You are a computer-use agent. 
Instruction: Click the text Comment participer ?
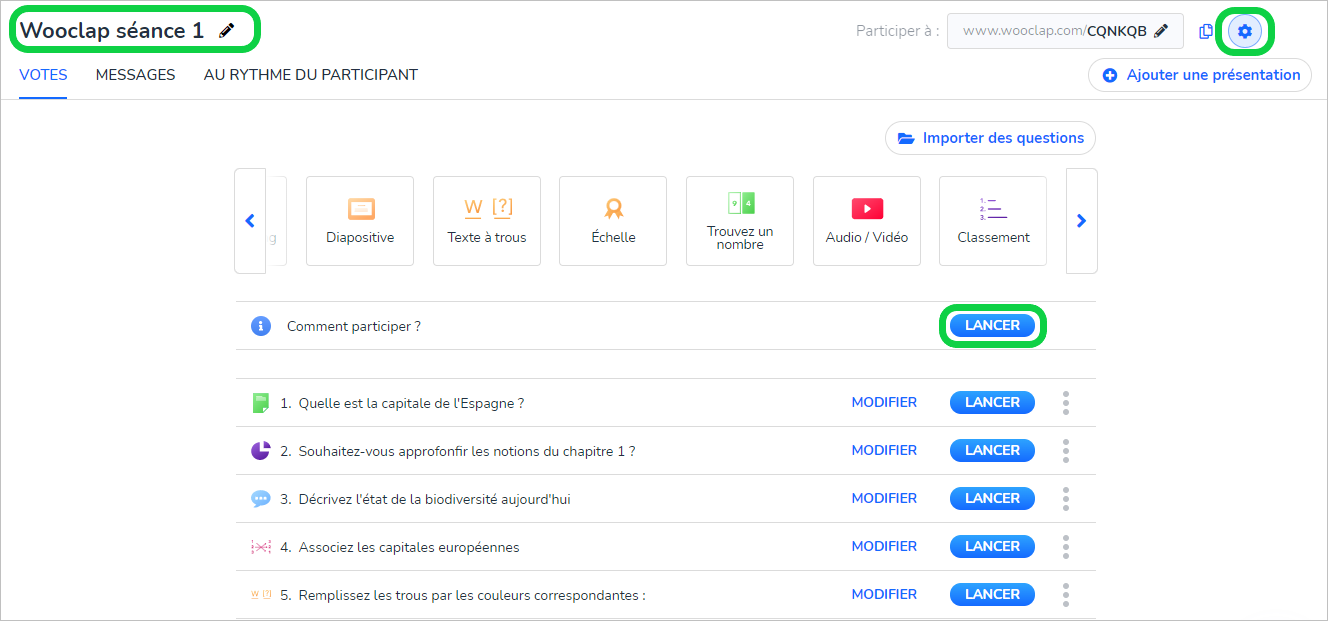tap(354, 327)
